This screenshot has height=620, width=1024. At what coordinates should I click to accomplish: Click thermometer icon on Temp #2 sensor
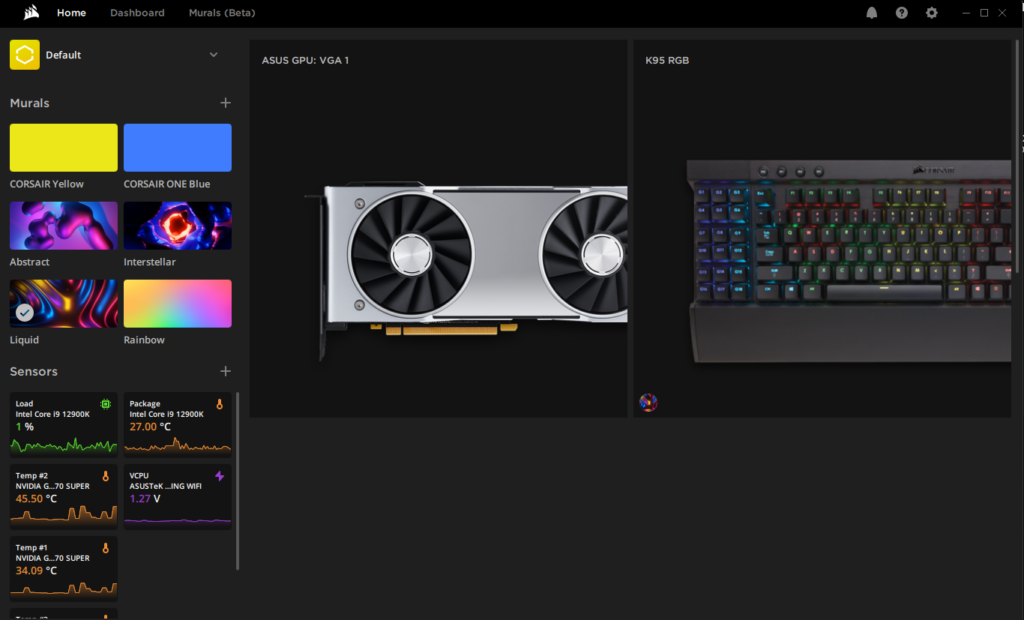[105, 476]
